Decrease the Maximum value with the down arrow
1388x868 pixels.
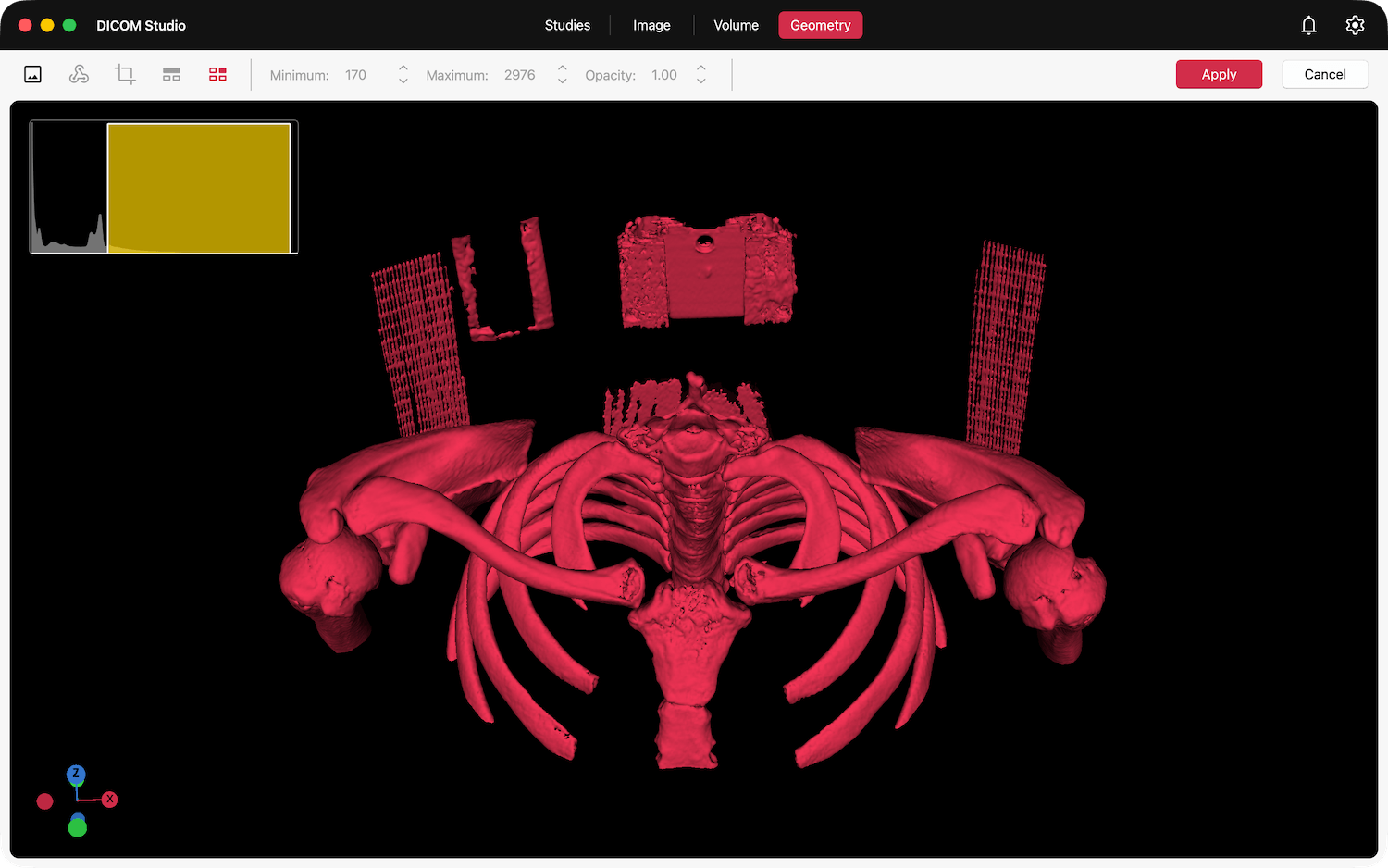point(562,81)
